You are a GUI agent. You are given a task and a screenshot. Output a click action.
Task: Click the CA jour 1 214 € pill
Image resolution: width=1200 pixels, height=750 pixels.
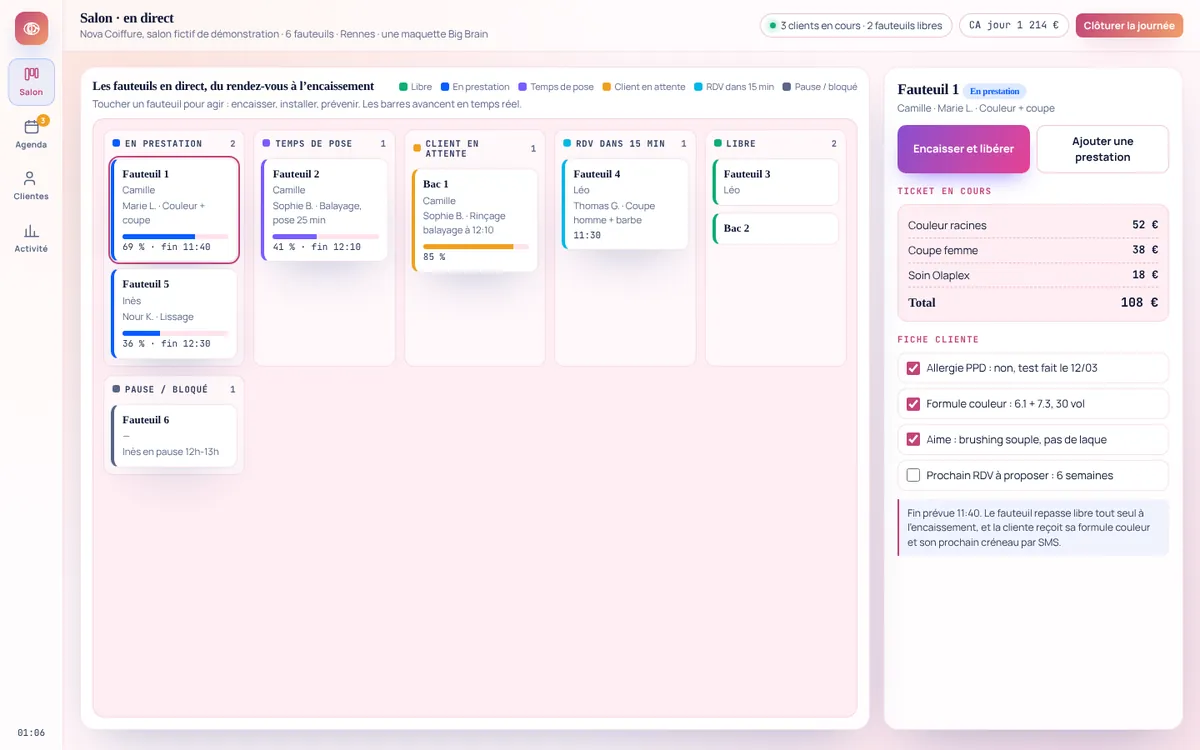(x=1014, y=26)
